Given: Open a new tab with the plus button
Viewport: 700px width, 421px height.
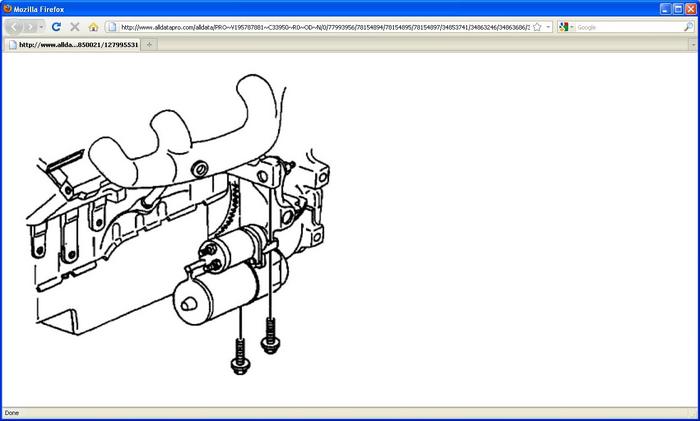Looking at the screenshot, I should [x=149, y=45].
